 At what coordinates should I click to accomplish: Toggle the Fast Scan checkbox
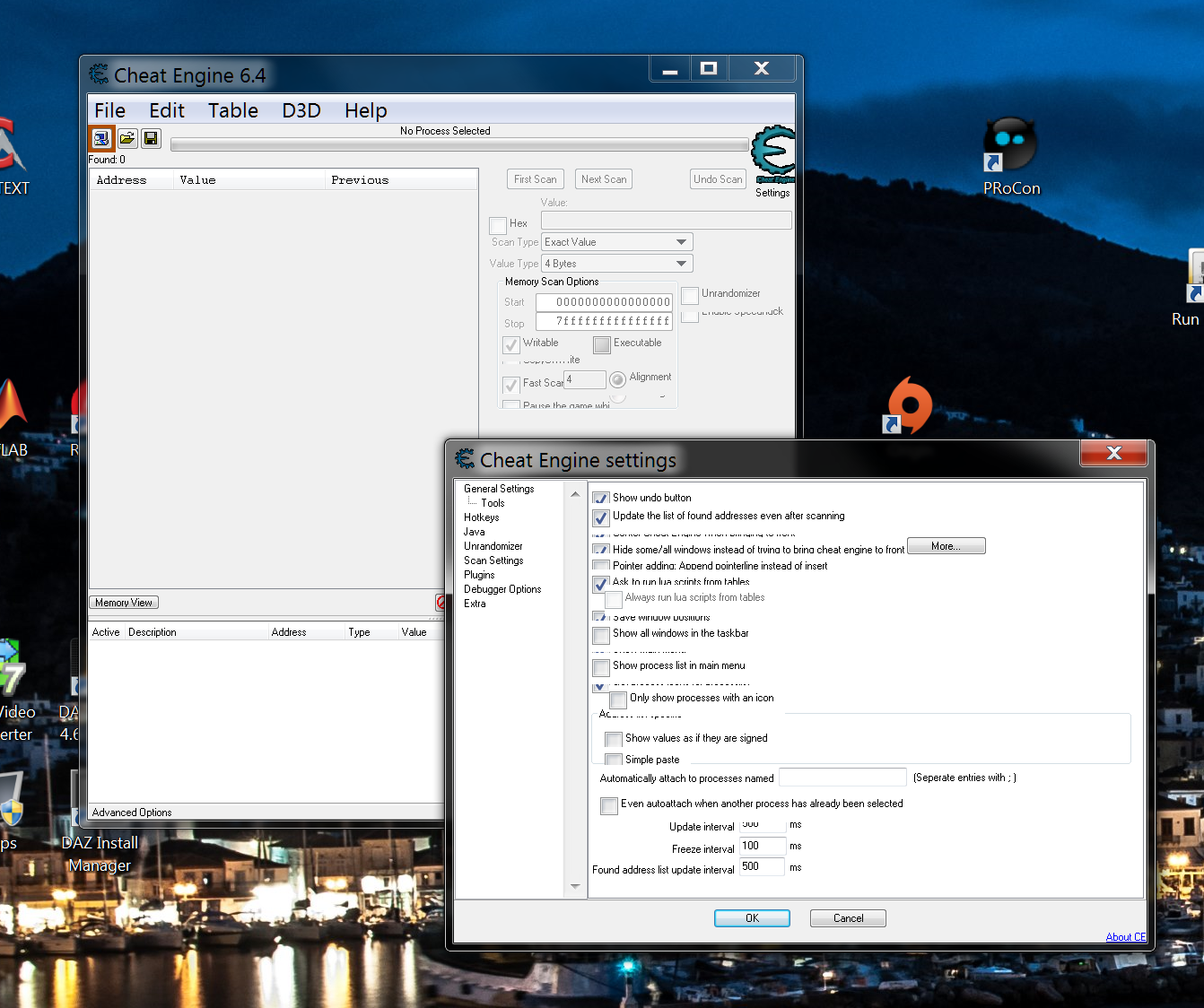pos(511,385)
